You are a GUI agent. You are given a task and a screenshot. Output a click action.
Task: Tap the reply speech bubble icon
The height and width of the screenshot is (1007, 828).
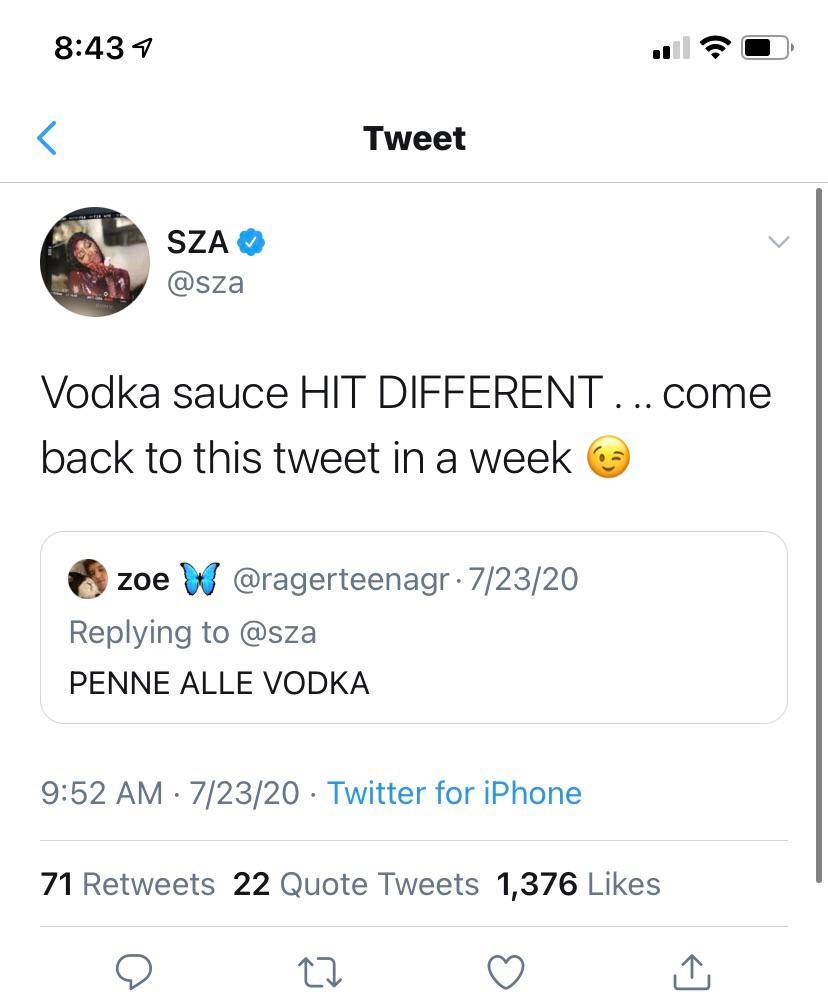click(134, 970)
